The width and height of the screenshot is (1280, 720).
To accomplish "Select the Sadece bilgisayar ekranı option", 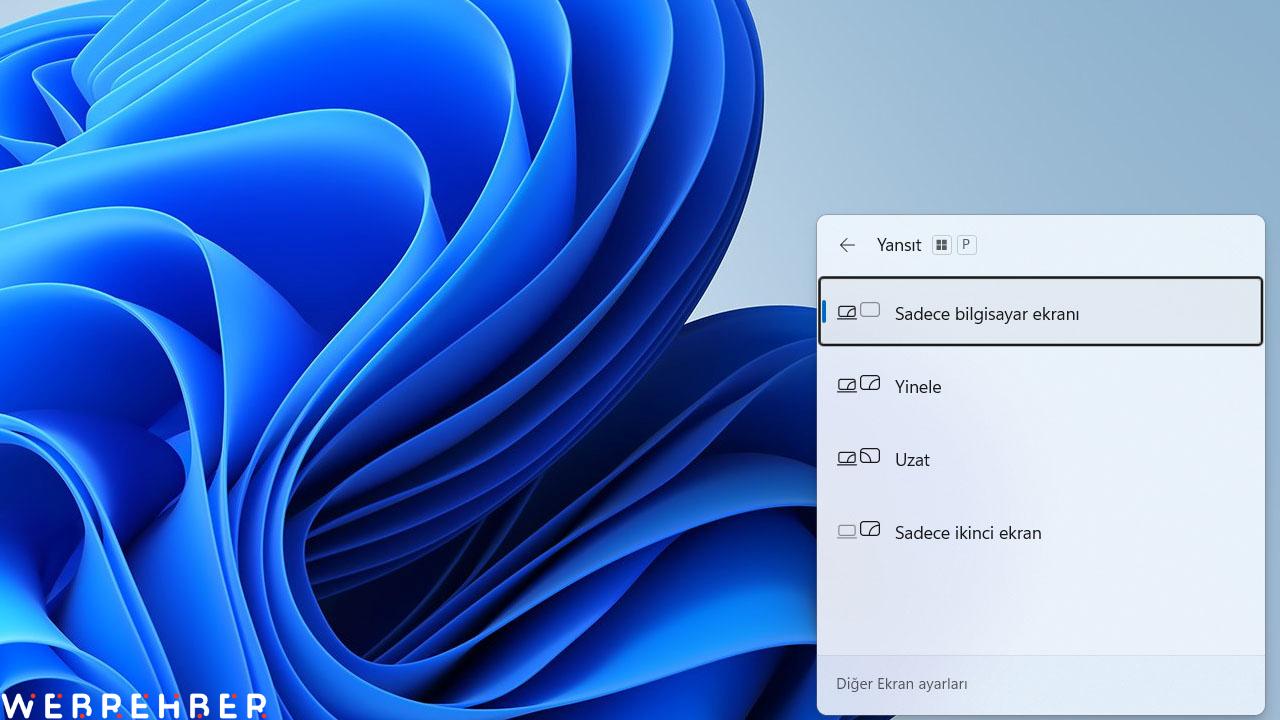I will pyautogui.click(x=1040, y=312).
